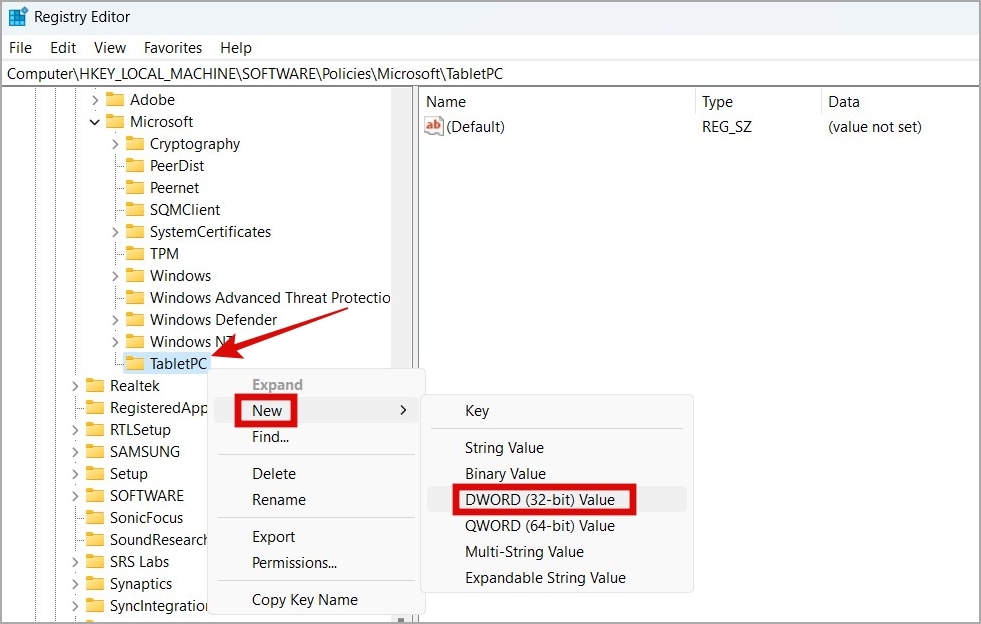Click the TPM folder icon

pos(135,253)
